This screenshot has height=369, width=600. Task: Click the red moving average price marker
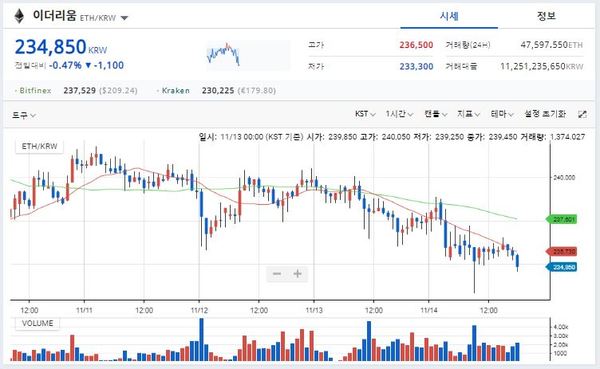click(561, 251)
